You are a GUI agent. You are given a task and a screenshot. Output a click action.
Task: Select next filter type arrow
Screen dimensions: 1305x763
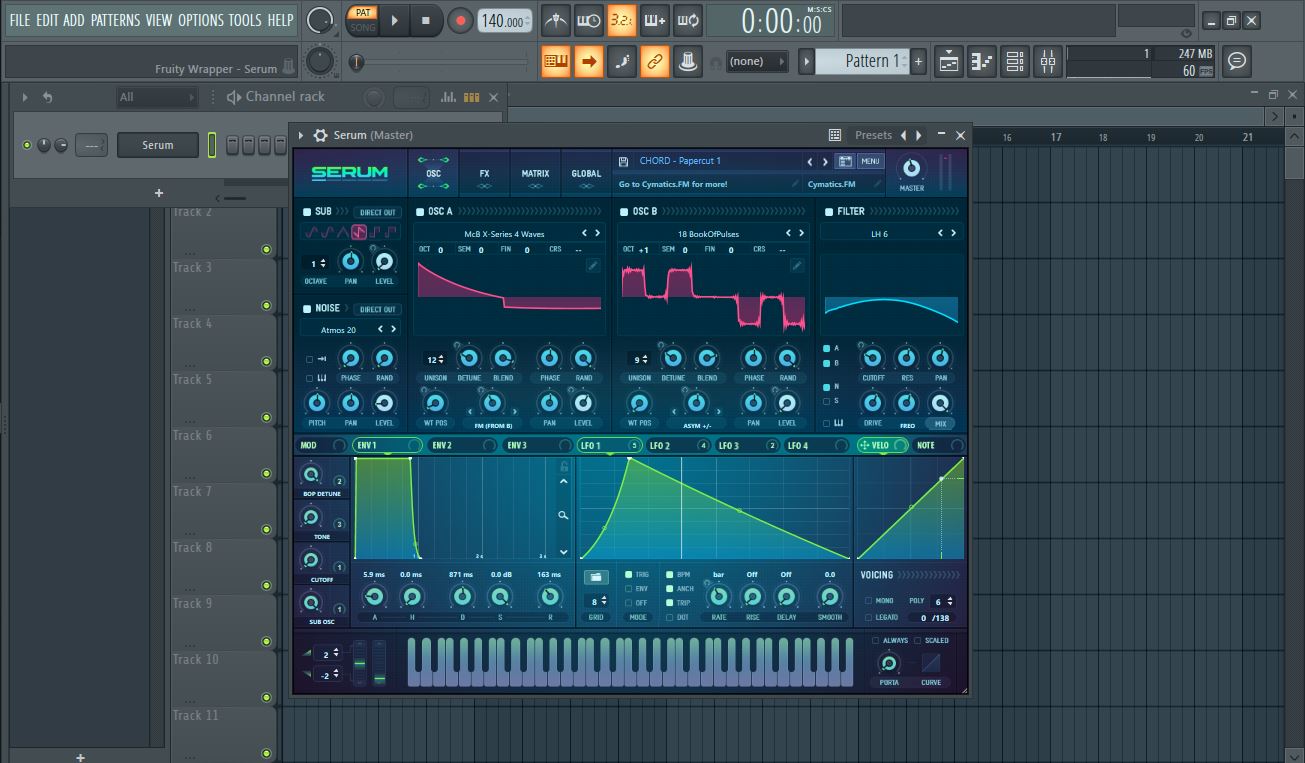pyautogui.click(x=954, y=233)
